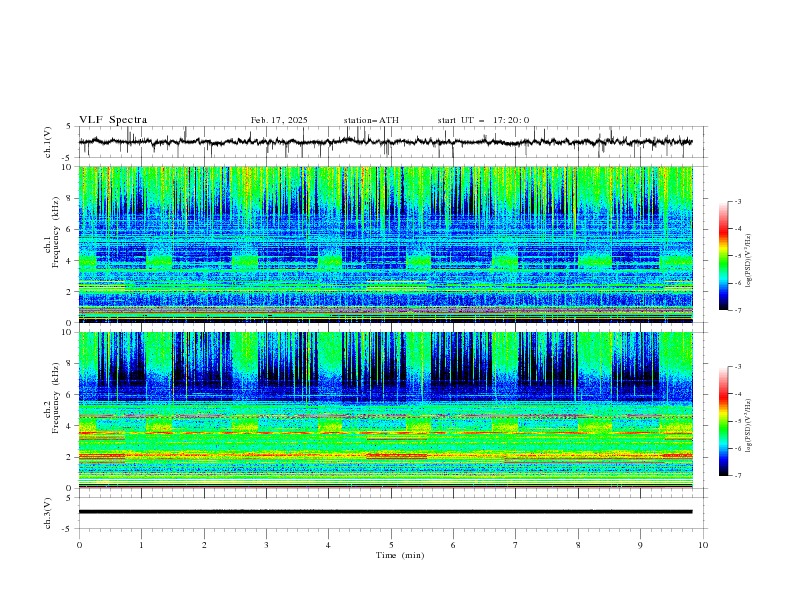Click the time axis tick label "2"

204,545
